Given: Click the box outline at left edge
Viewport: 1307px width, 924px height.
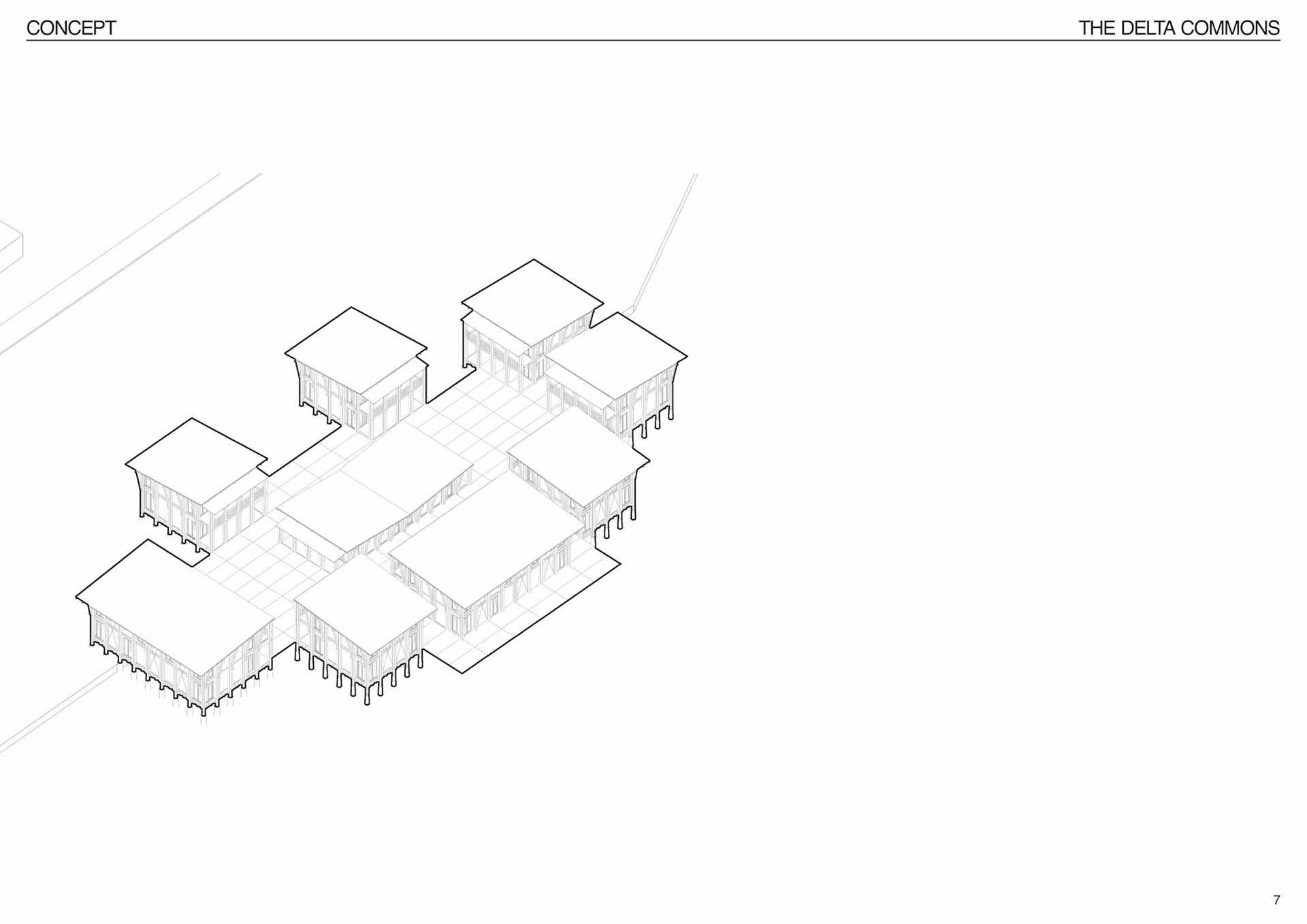Looking at the screenshot, I should pos(12,246).
